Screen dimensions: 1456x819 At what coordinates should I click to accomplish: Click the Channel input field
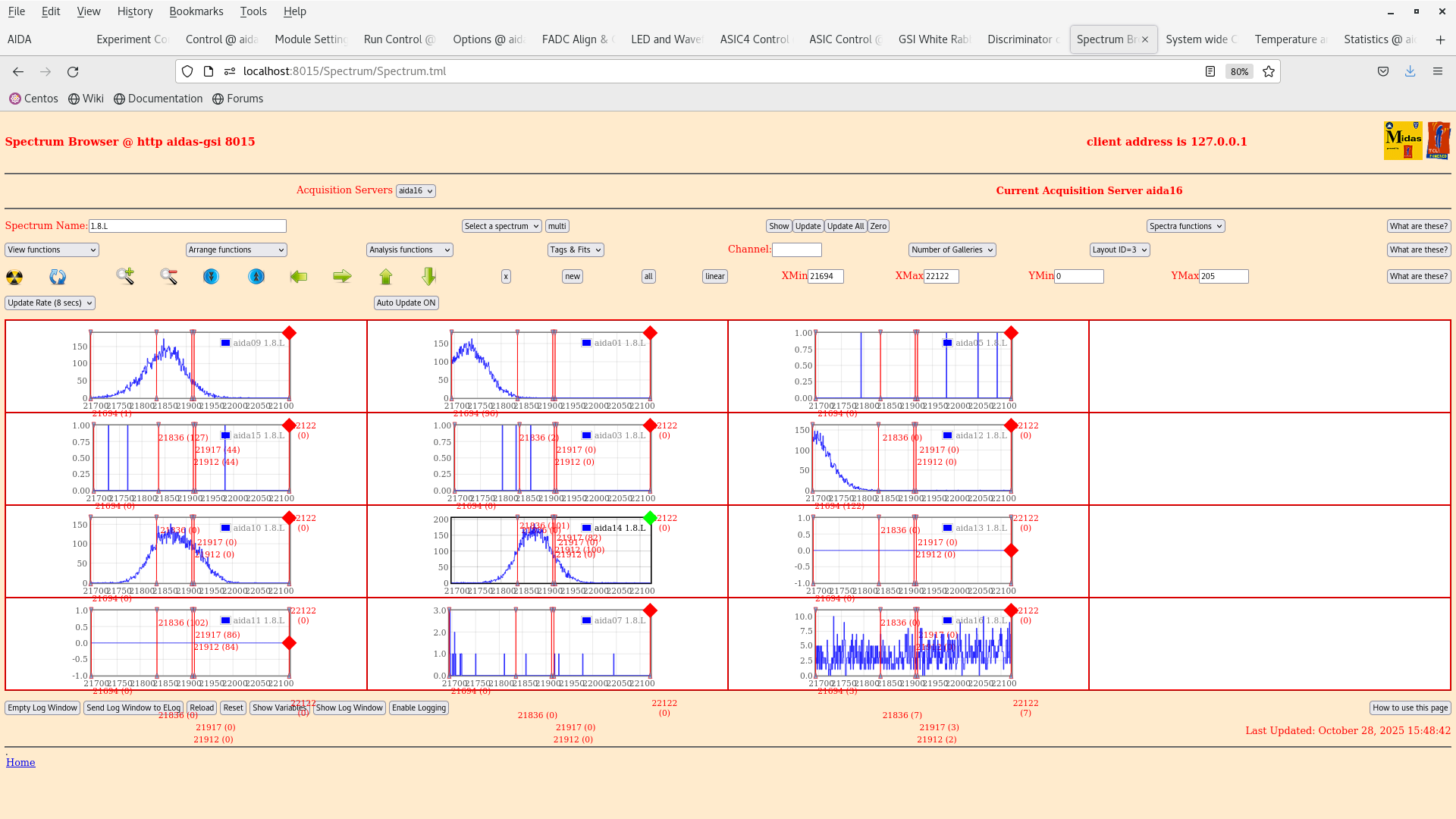pyautogui.click(x=797, y=249)
